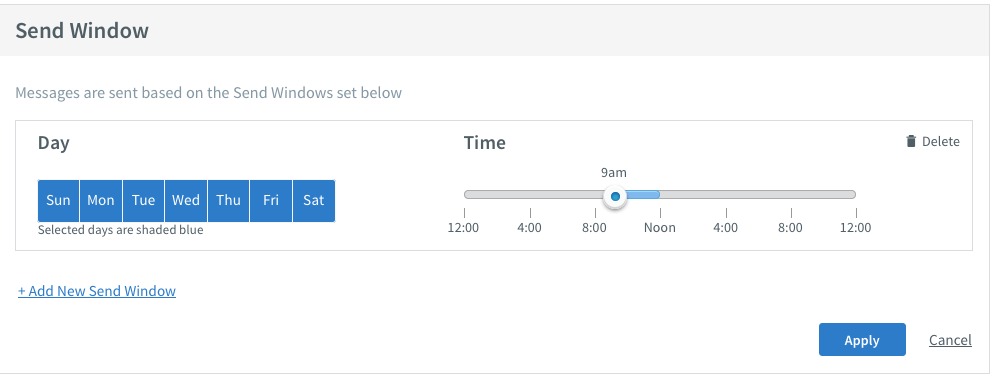Deselect Friday from send days
994x377 pixels.
(271, 201)
